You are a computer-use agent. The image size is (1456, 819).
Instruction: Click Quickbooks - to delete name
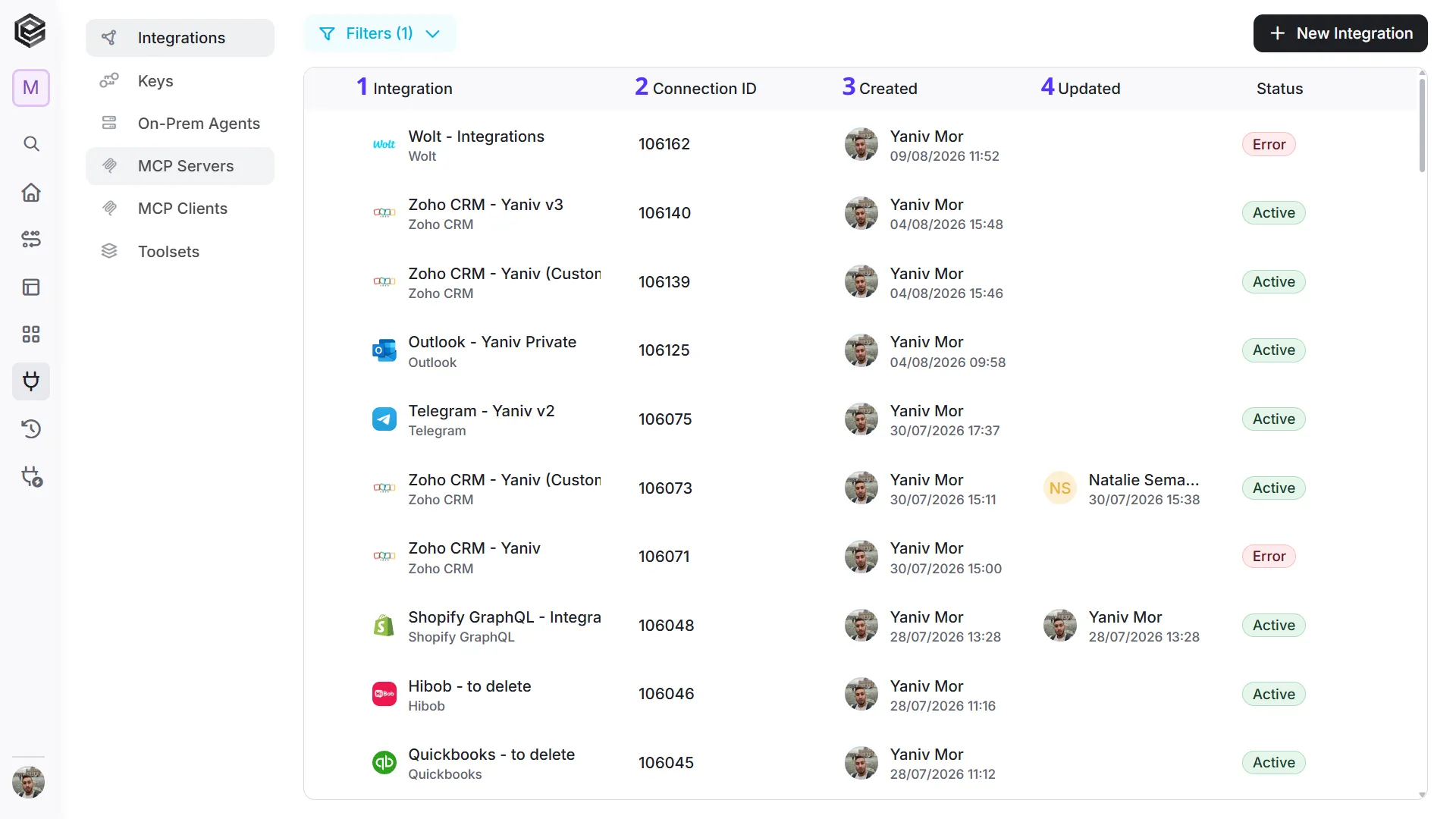491,755
